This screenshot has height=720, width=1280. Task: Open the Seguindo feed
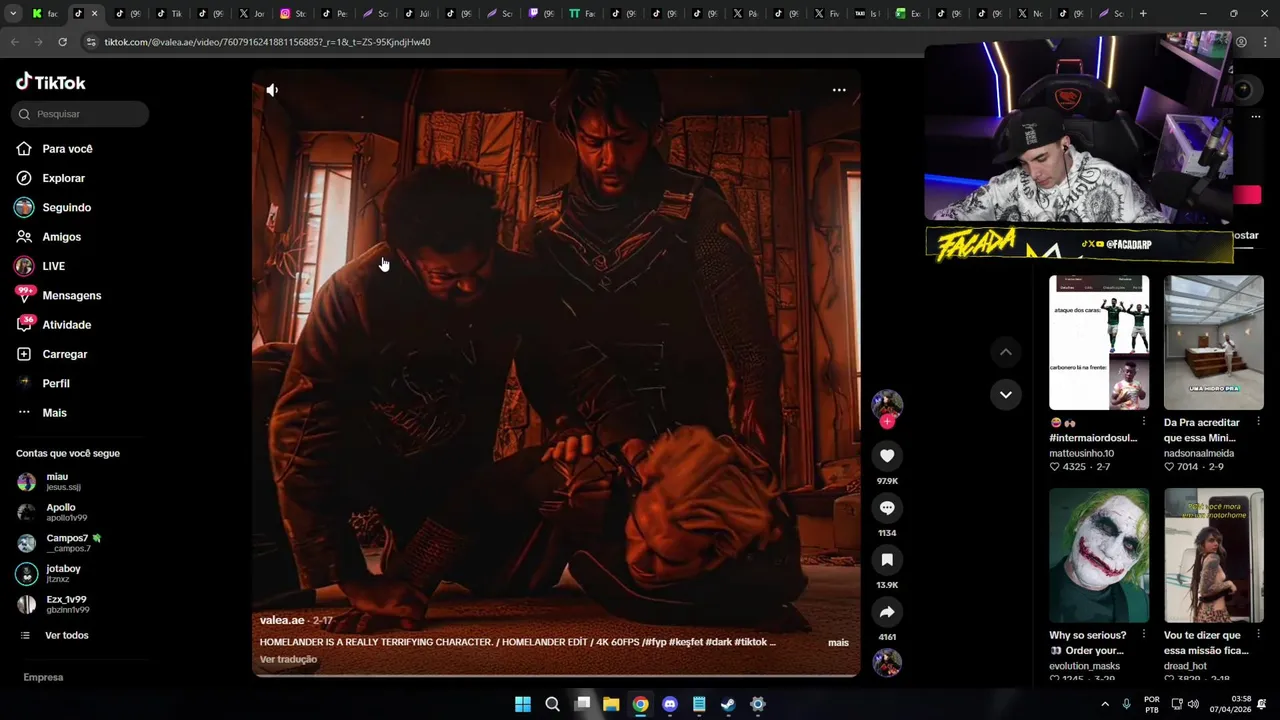(67, 207)
